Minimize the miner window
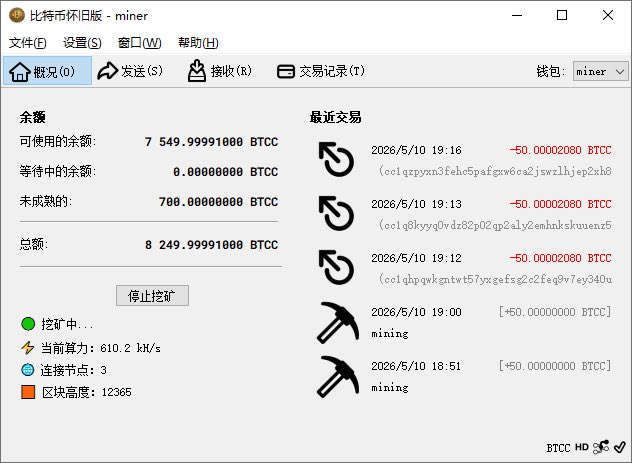The image size is (632, 463). 517,15
